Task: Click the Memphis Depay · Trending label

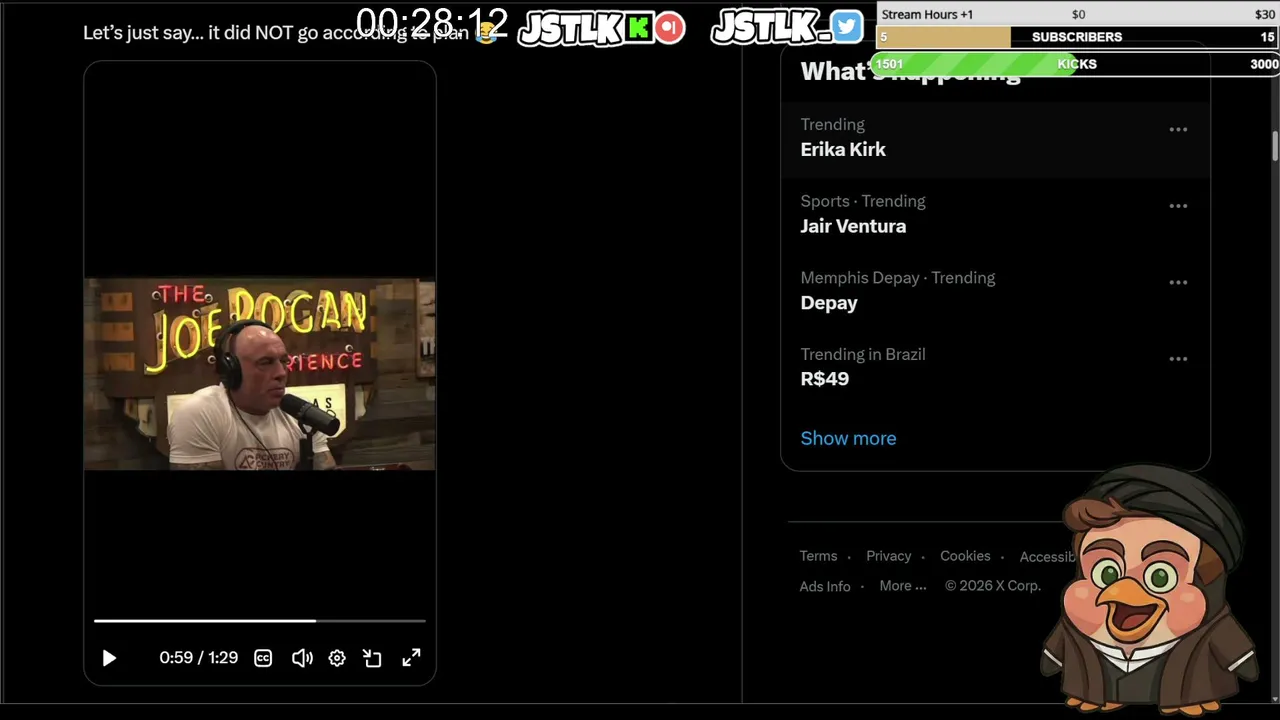Action: 898,278
